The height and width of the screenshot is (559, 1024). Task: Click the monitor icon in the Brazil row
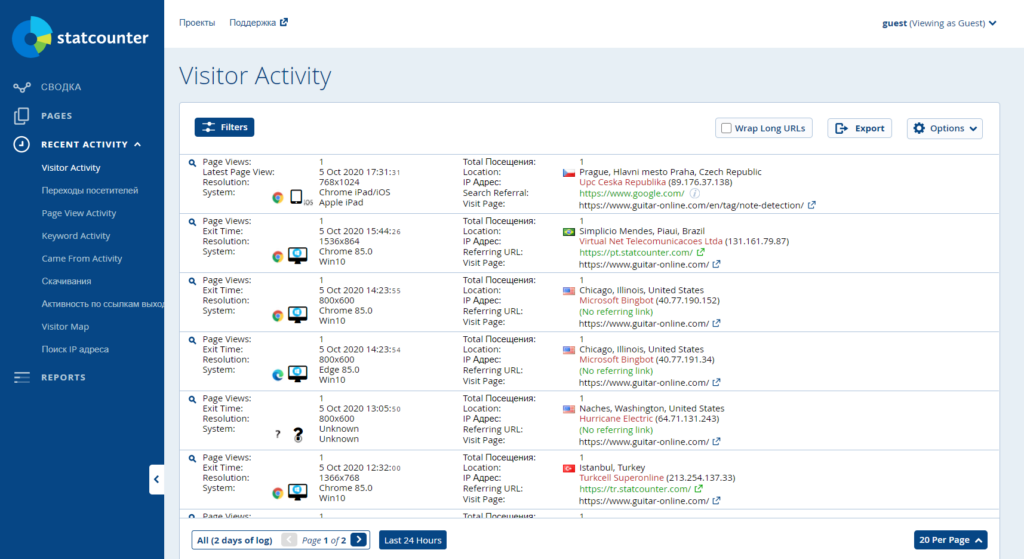(298, 255)
